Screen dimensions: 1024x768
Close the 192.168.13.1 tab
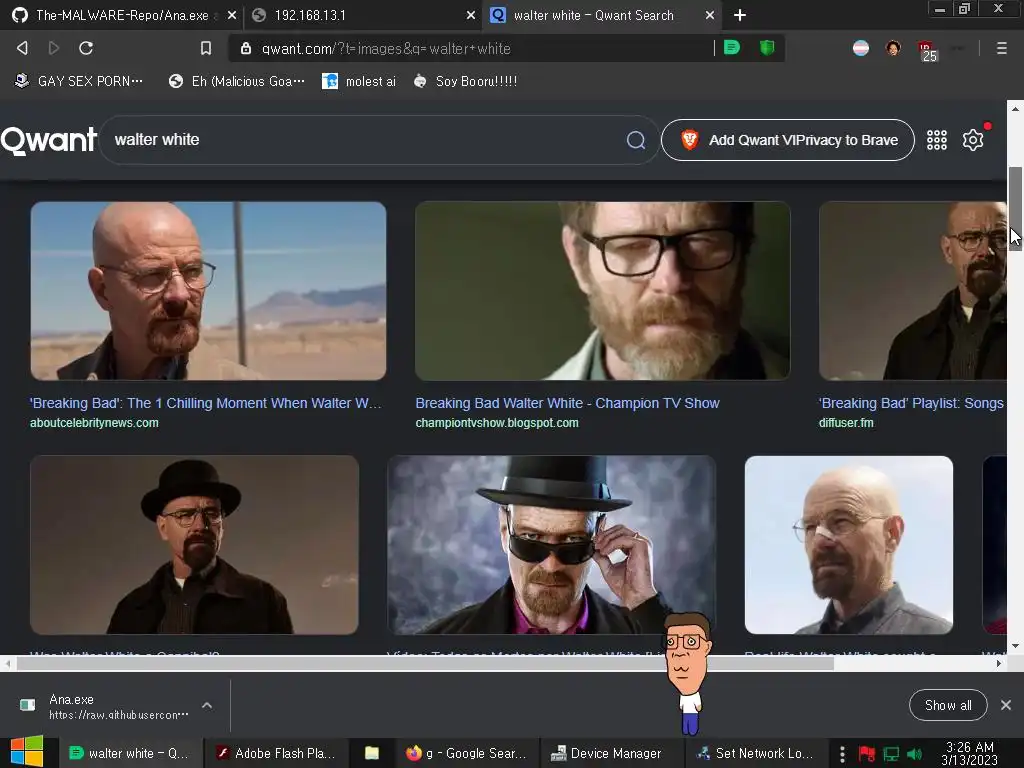(x=471, y=15)
